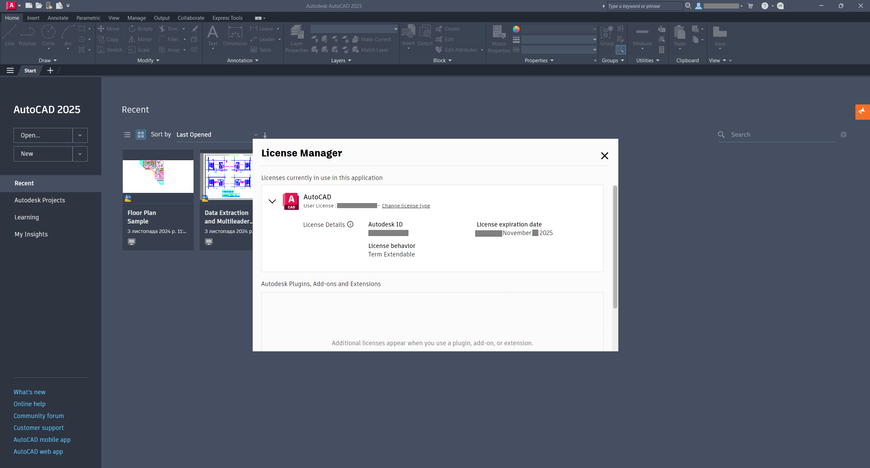
Task: Select Autodesk Projects in sidebar
Action: 39,200
